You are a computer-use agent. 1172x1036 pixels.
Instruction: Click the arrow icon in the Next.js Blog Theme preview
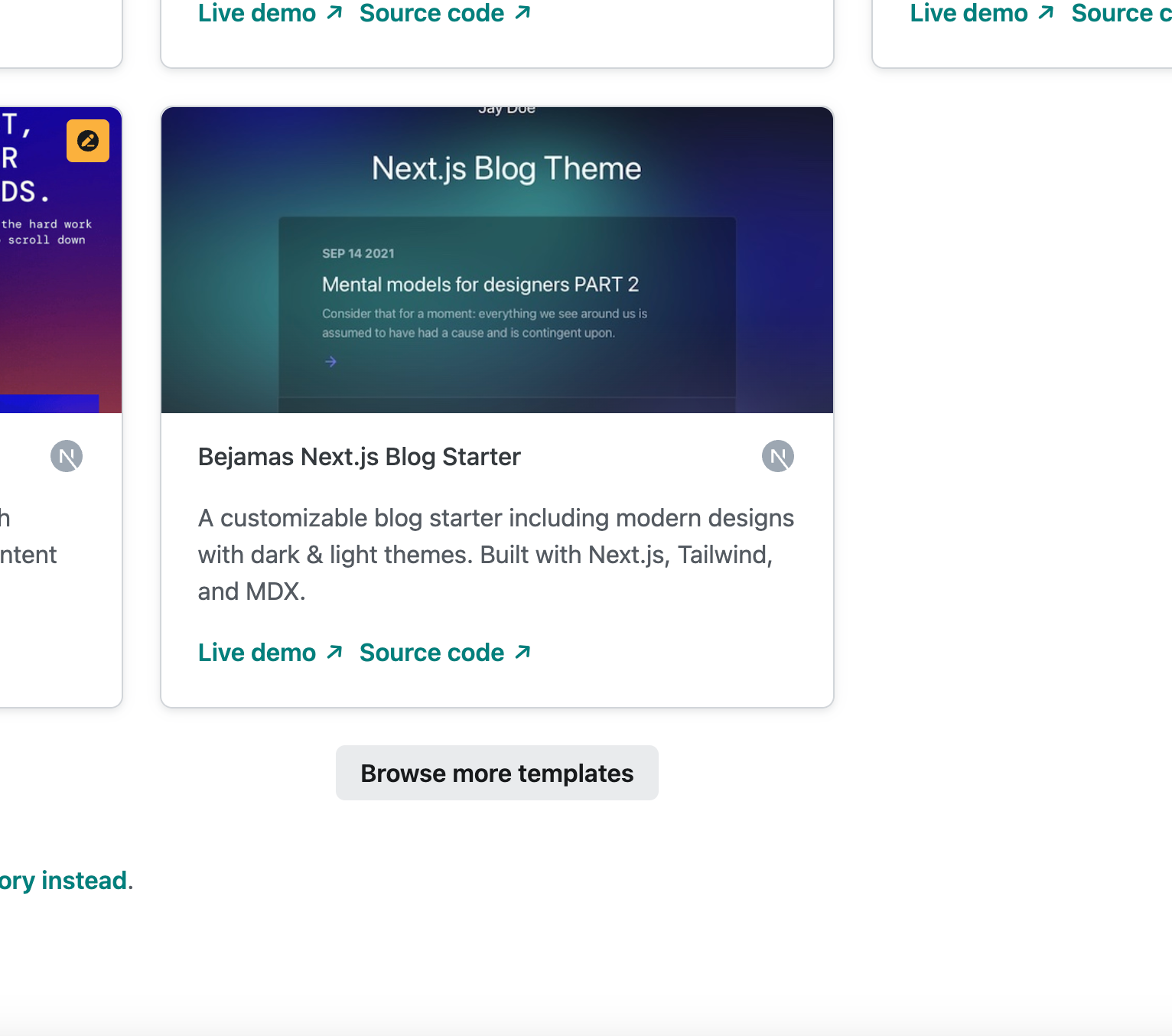coord(330,361)
